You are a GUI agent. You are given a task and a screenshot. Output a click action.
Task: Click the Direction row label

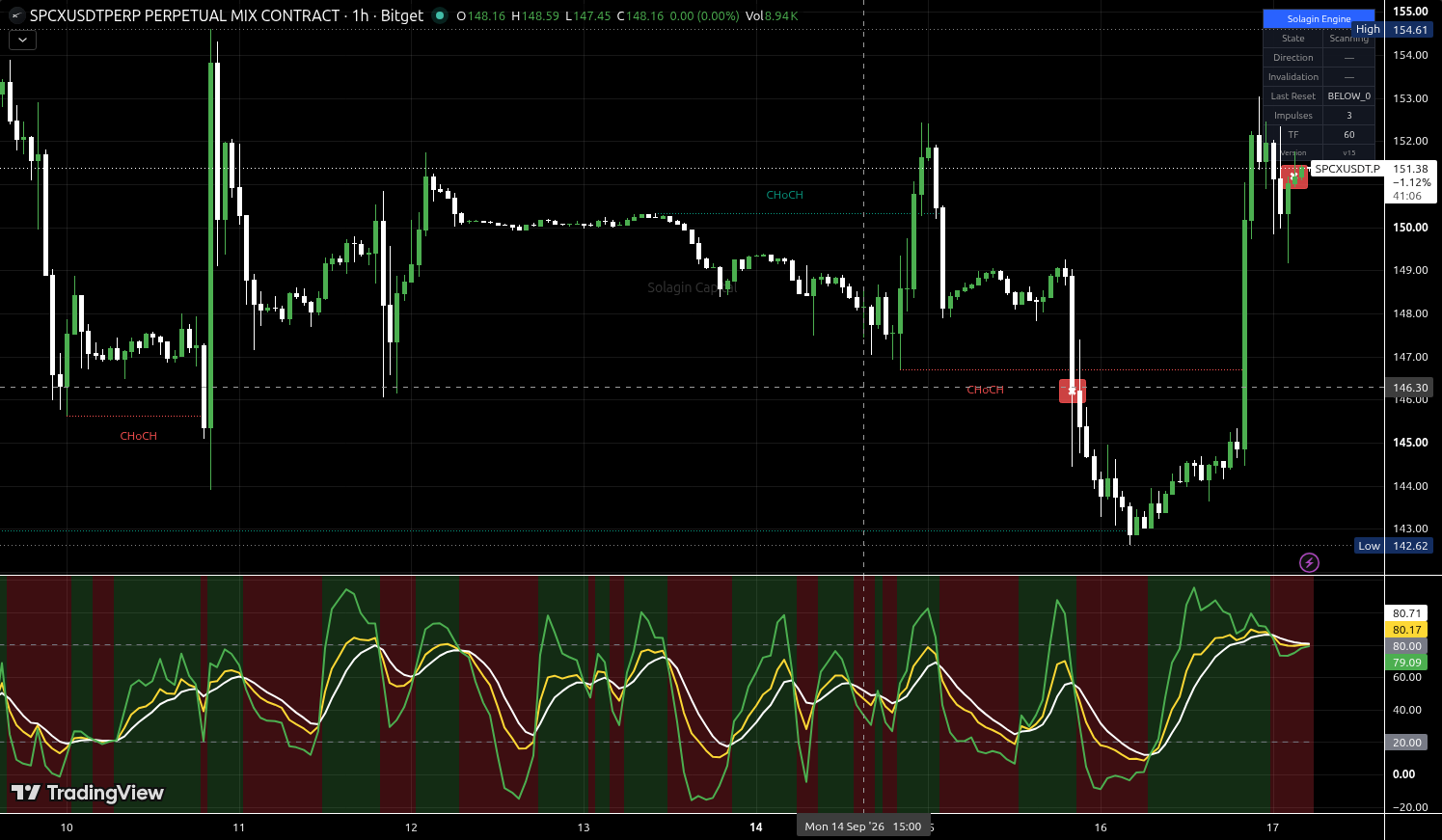1293,58
